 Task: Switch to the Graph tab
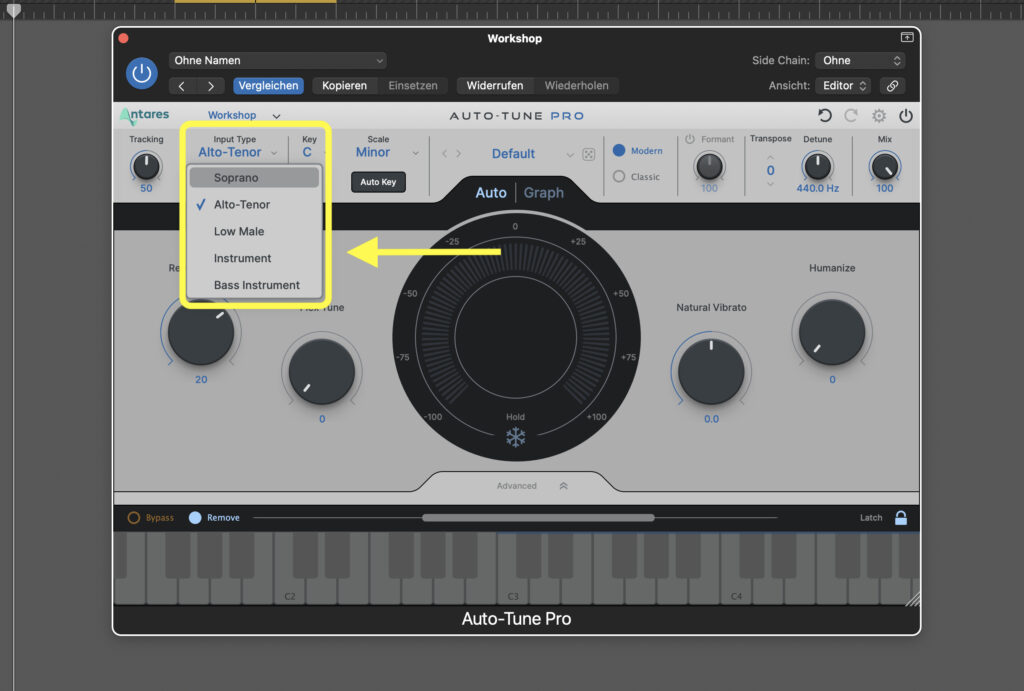coord(543,193)
